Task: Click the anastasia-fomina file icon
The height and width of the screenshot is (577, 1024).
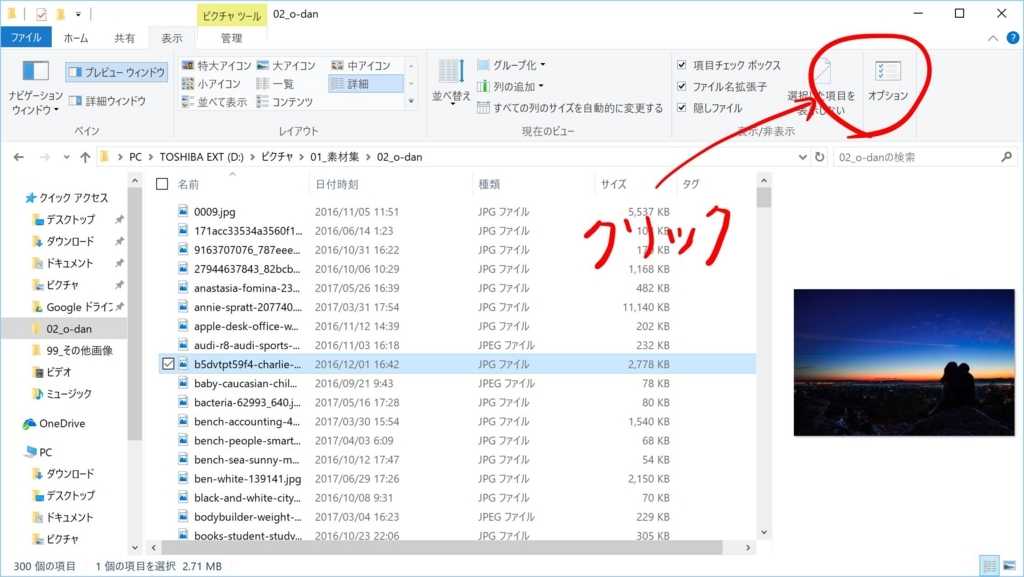Action: point(184,288)
